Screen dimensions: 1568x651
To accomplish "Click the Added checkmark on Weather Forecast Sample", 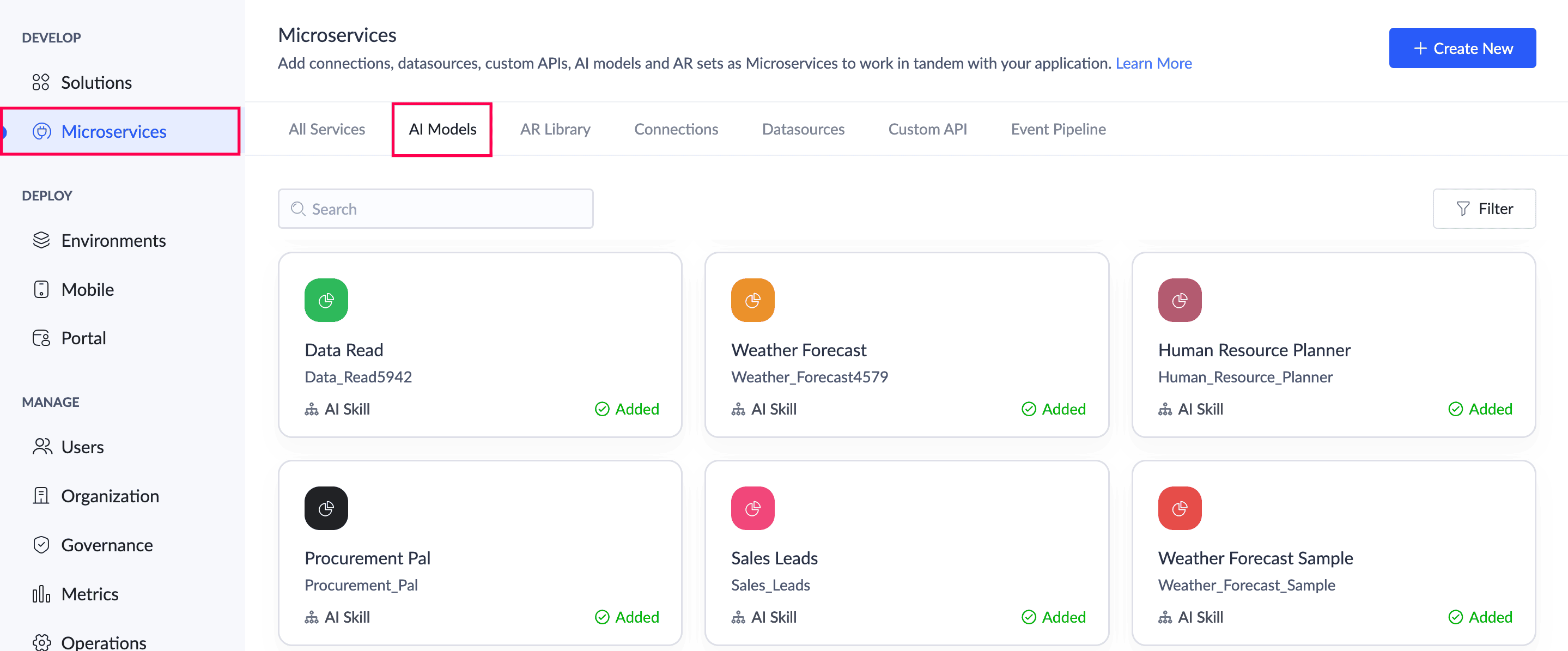I will click(x=1455, y=617).
